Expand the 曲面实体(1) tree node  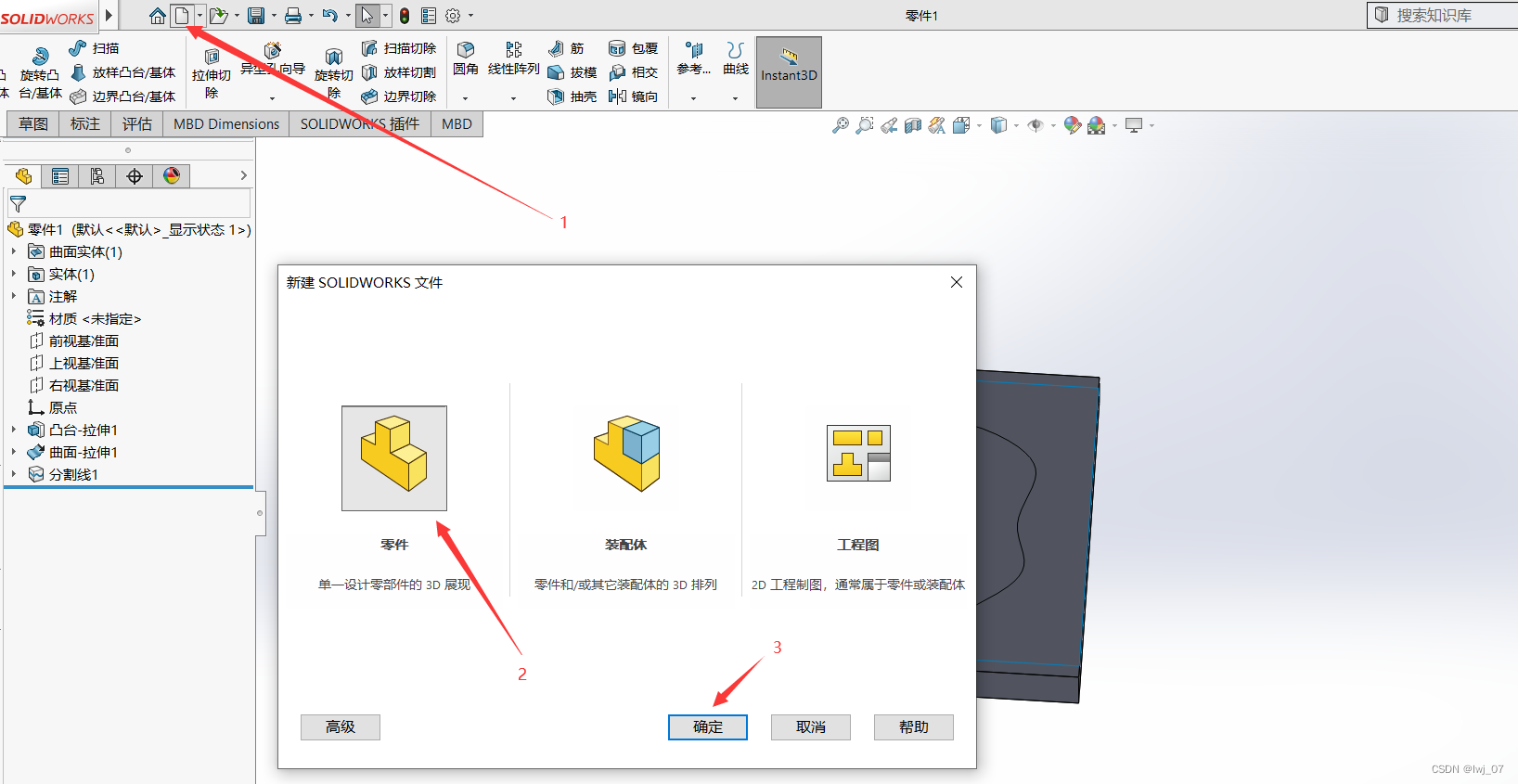click(14, 251)
